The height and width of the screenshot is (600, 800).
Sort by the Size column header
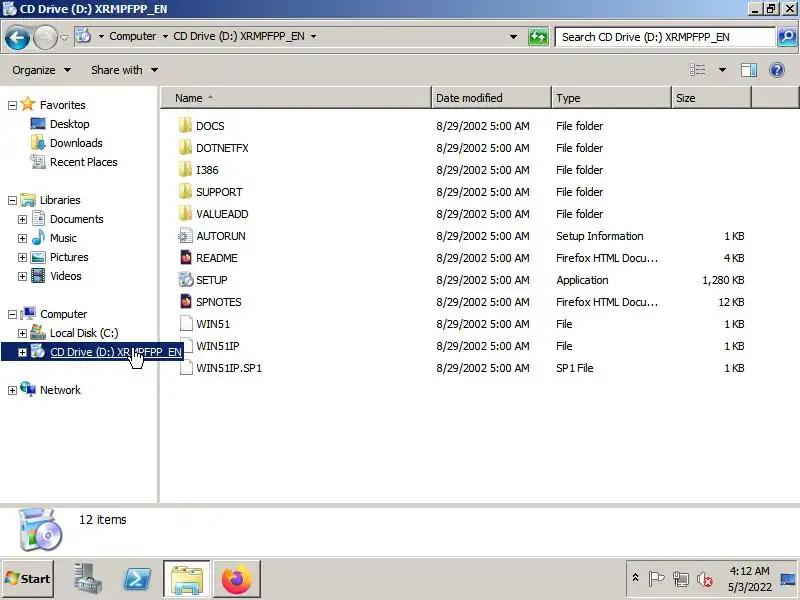(711, 98)
